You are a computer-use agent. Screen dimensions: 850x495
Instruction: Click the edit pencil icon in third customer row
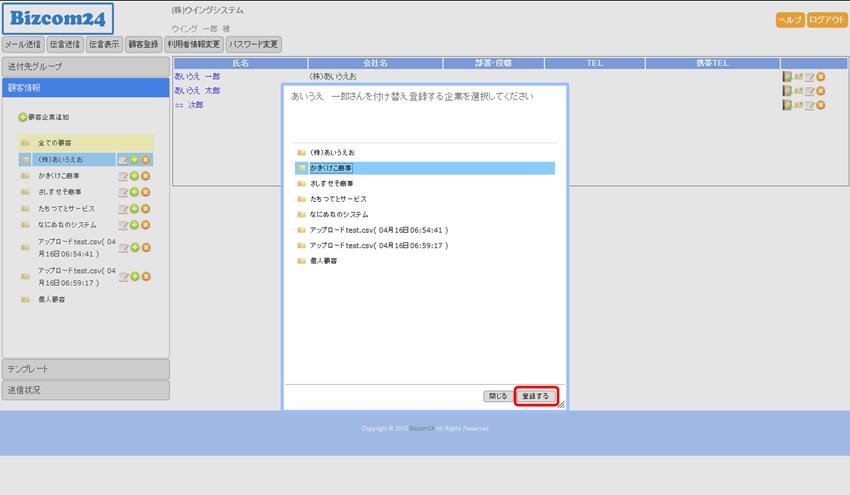(810, 105)
